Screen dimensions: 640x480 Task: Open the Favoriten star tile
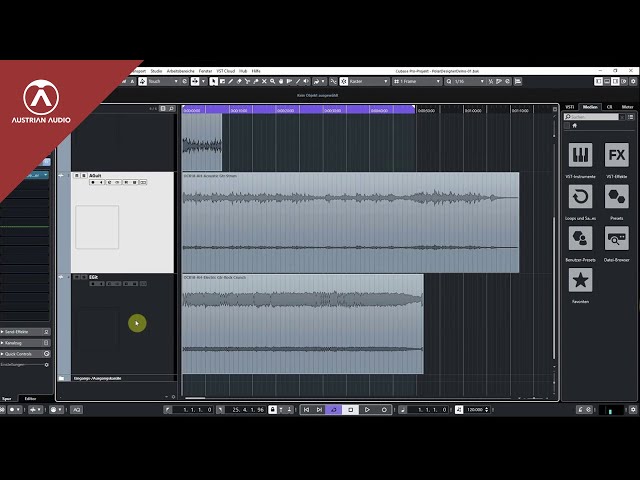580,280
